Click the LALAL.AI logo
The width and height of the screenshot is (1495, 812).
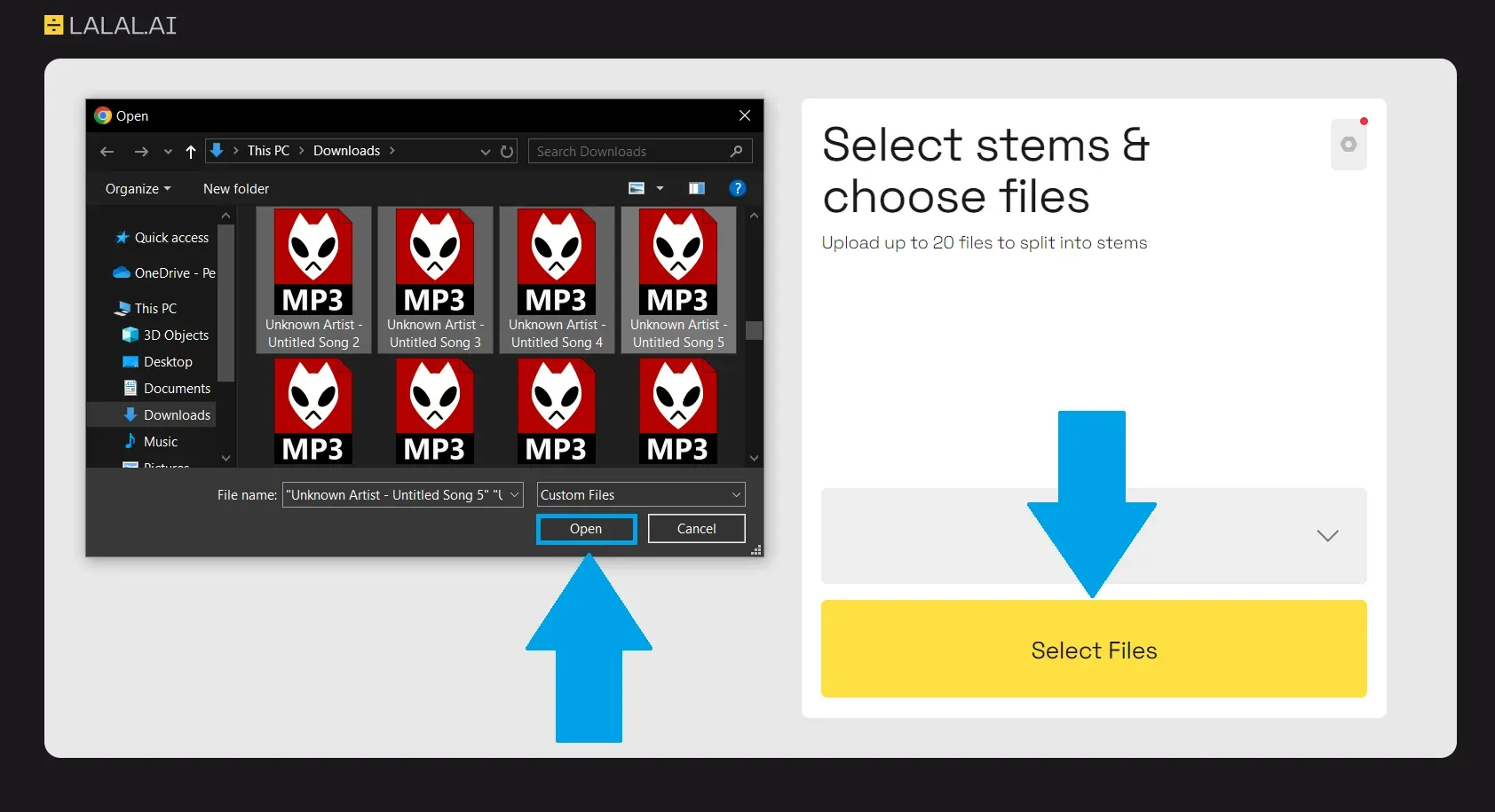(x=110, y=25)
